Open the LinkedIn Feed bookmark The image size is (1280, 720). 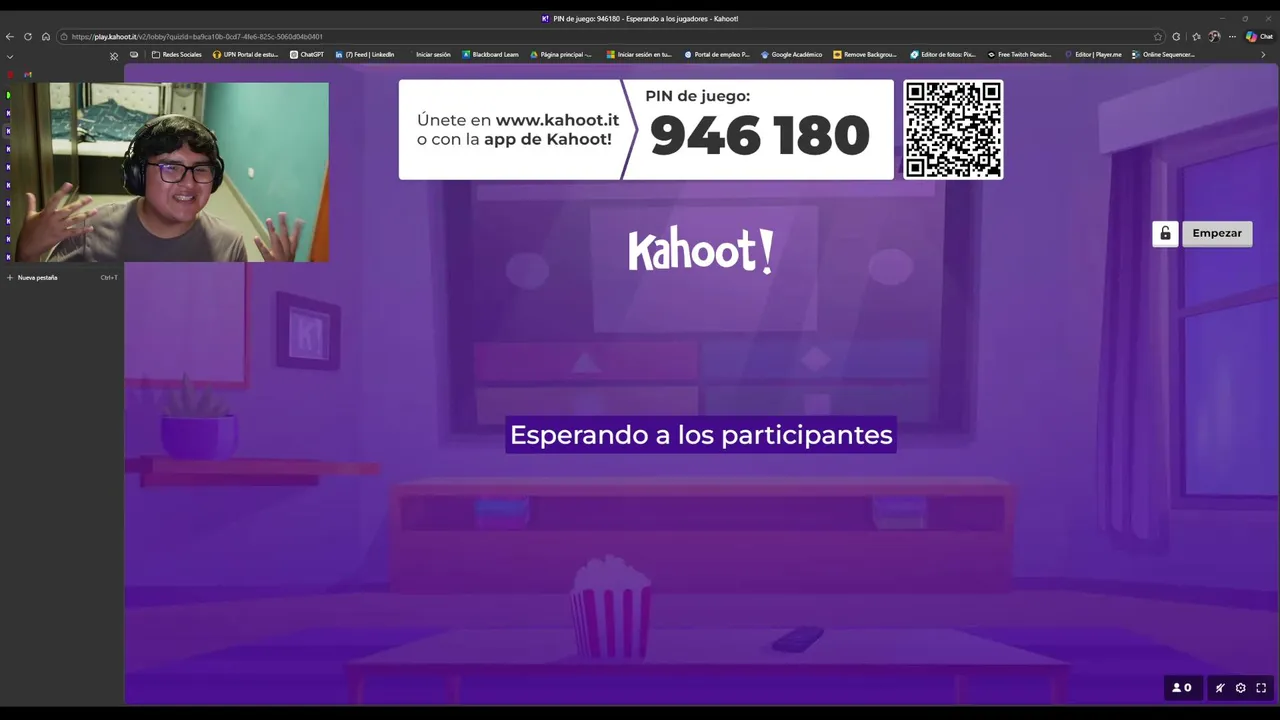(x=365, y=54)
